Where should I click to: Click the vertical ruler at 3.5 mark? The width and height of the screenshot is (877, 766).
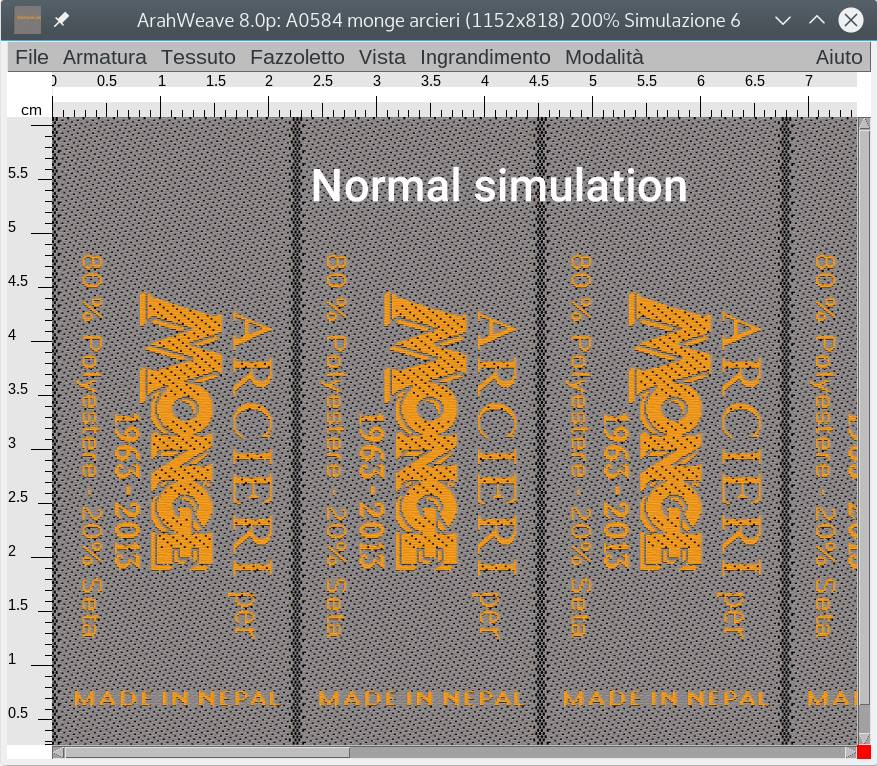click(x=18, y=389)
